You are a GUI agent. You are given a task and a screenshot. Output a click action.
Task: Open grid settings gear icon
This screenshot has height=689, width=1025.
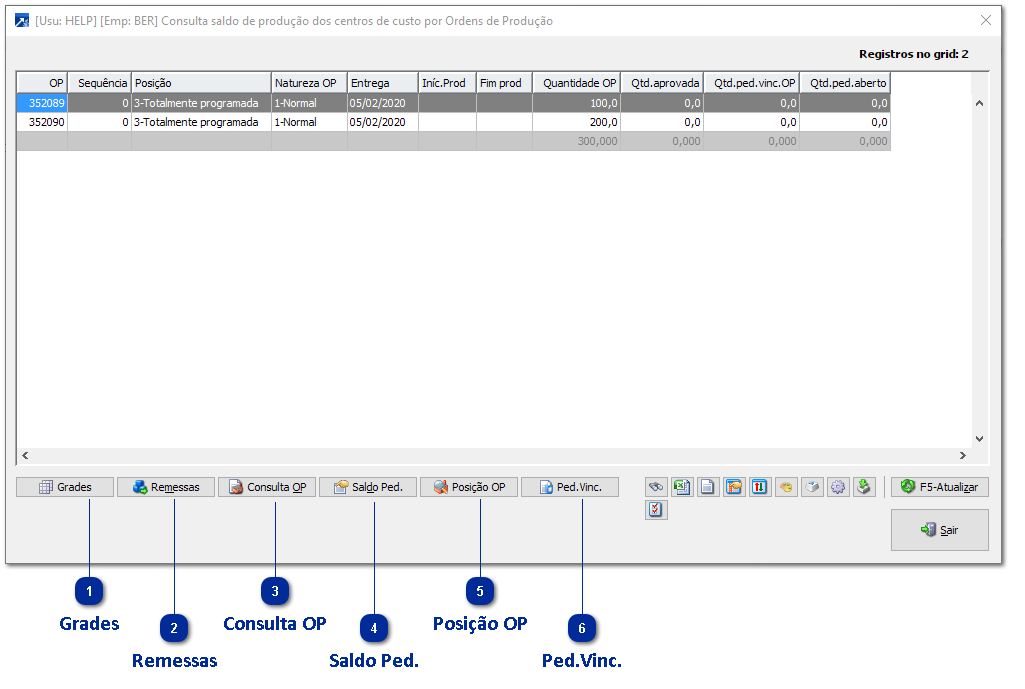pos(838,487)
